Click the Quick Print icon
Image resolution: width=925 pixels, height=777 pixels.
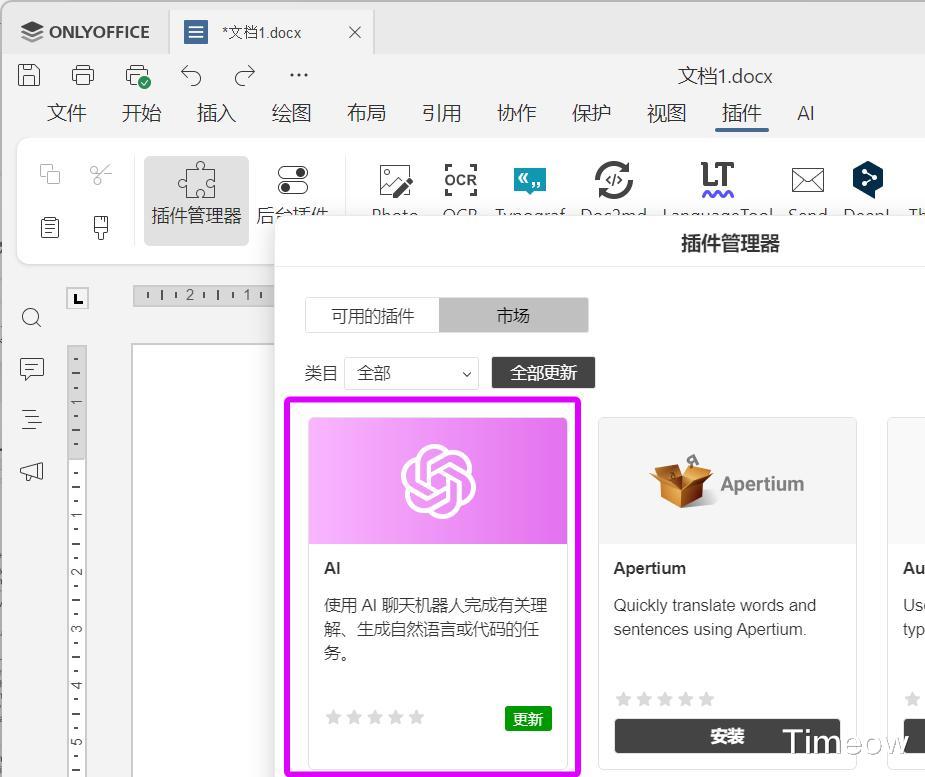138,76
